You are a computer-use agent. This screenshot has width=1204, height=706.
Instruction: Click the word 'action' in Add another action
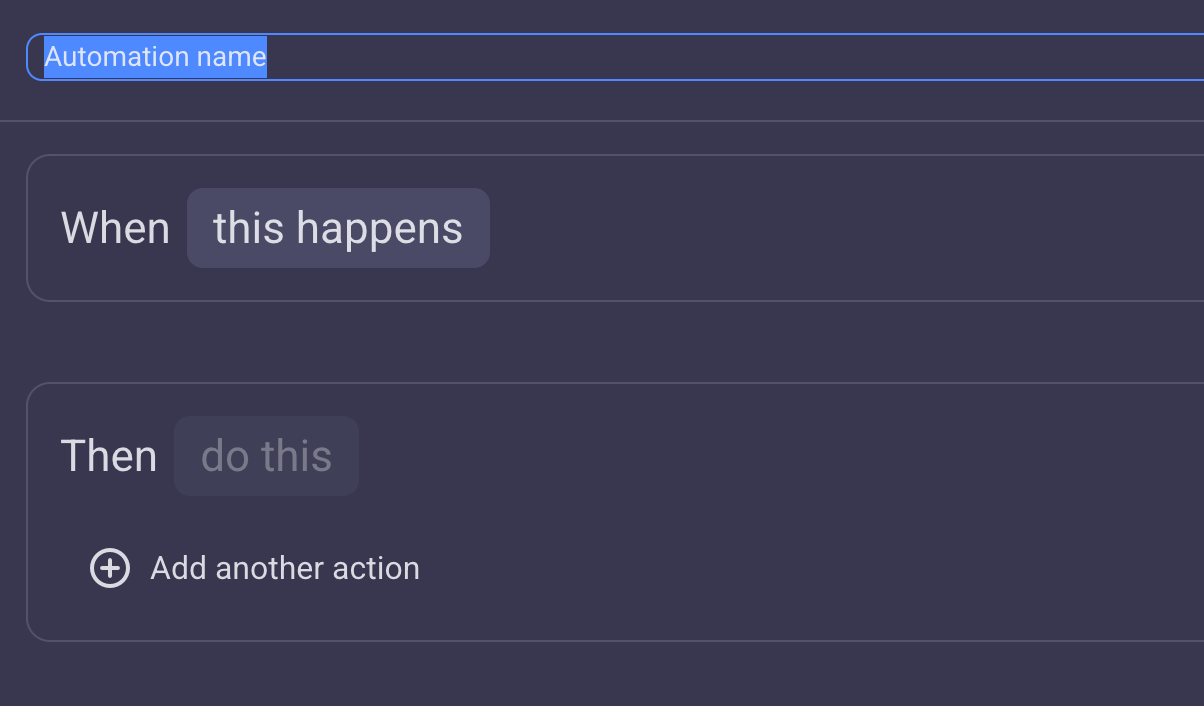pos(375,568)
